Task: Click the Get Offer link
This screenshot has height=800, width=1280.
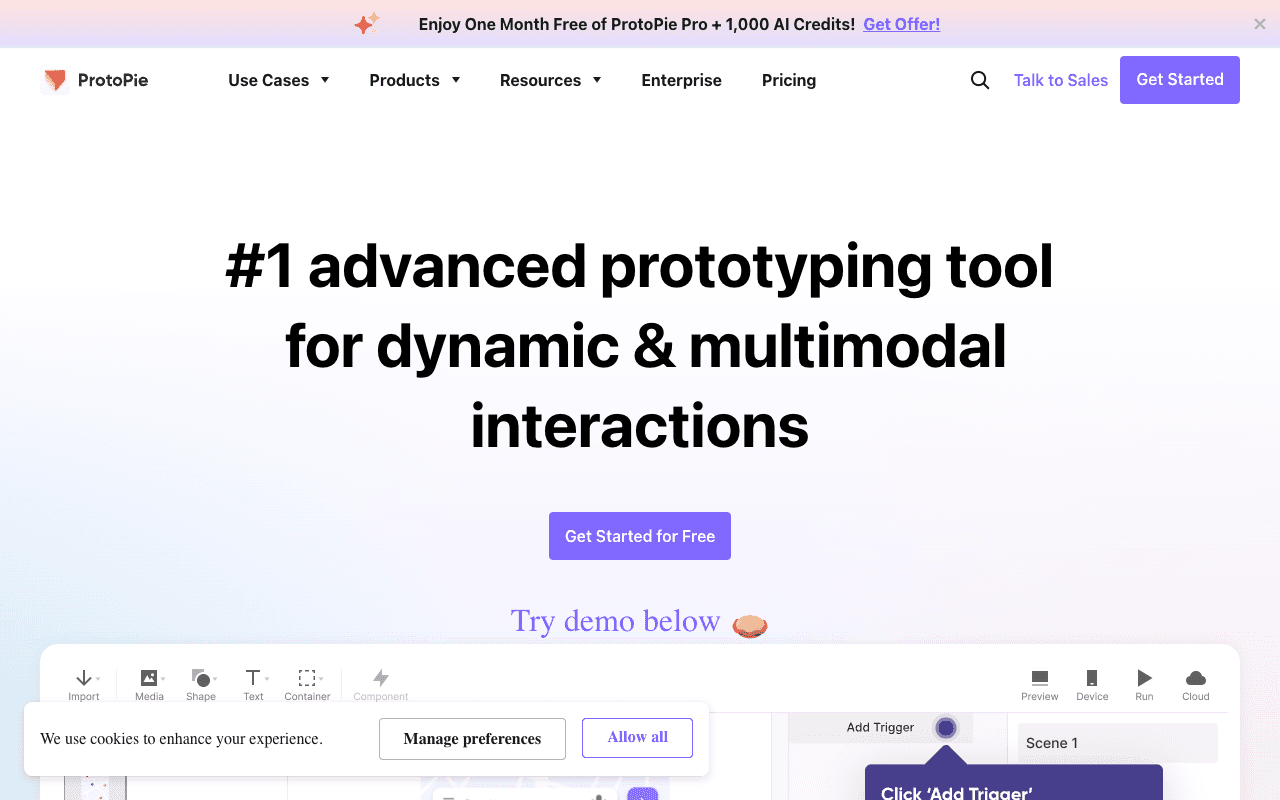Action: pos(901,24)
